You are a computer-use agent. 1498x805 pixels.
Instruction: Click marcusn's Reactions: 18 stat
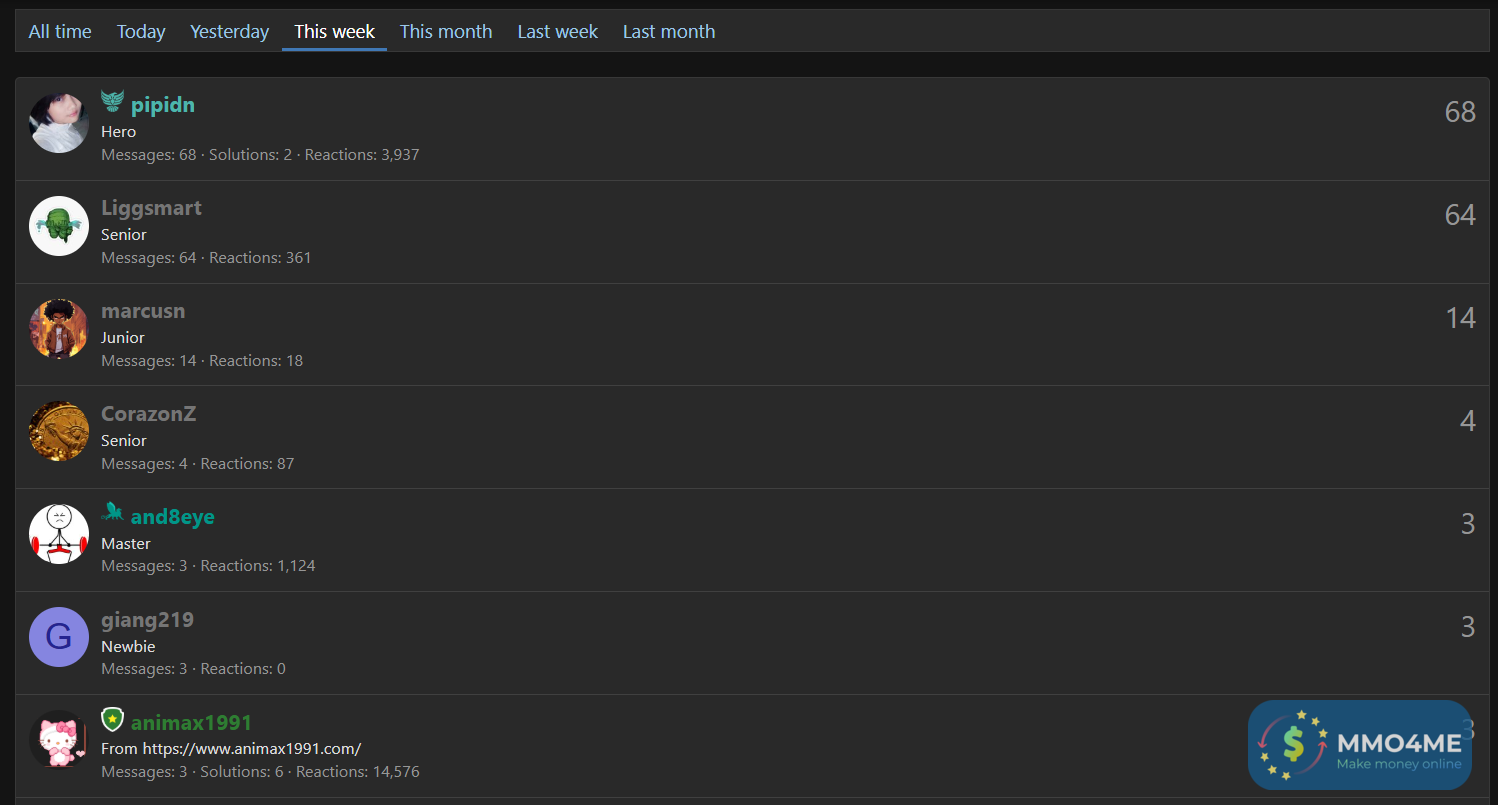[256, 361]
